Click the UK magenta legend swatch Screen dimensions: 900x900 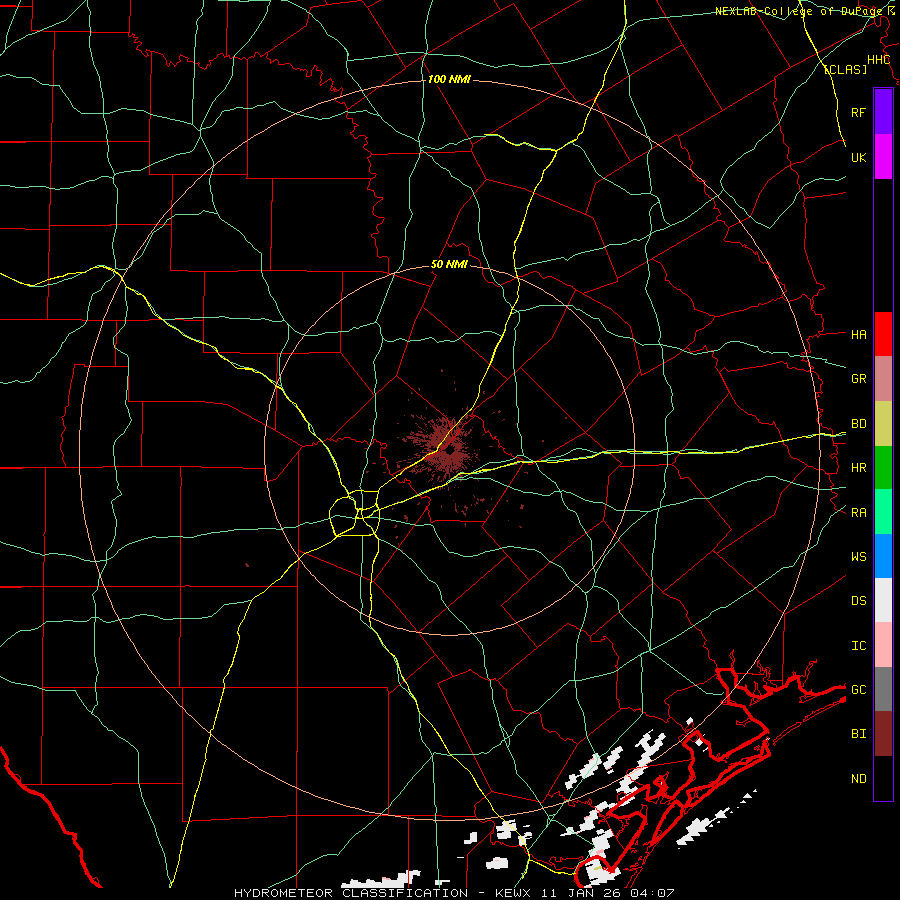[x=883, y=157]
